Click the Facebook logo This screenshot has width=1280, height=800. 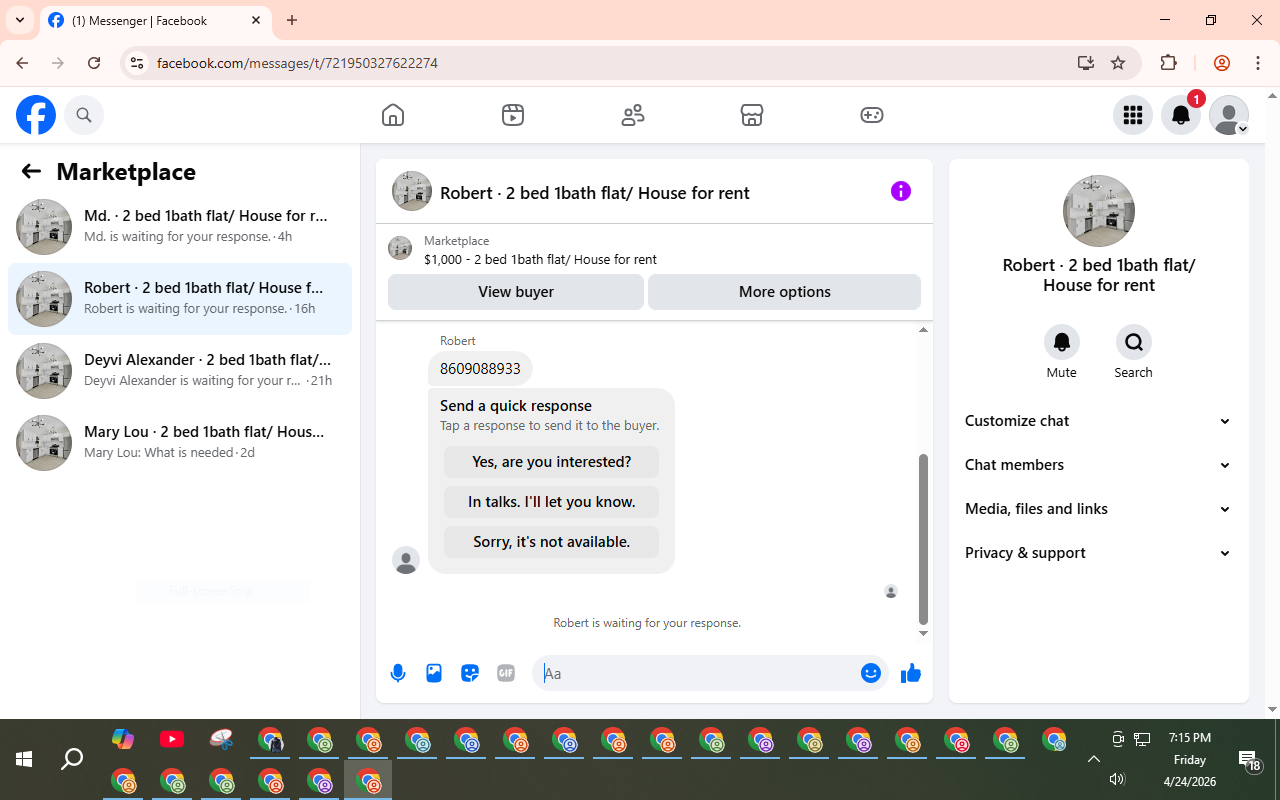click(x=36, y=115)
